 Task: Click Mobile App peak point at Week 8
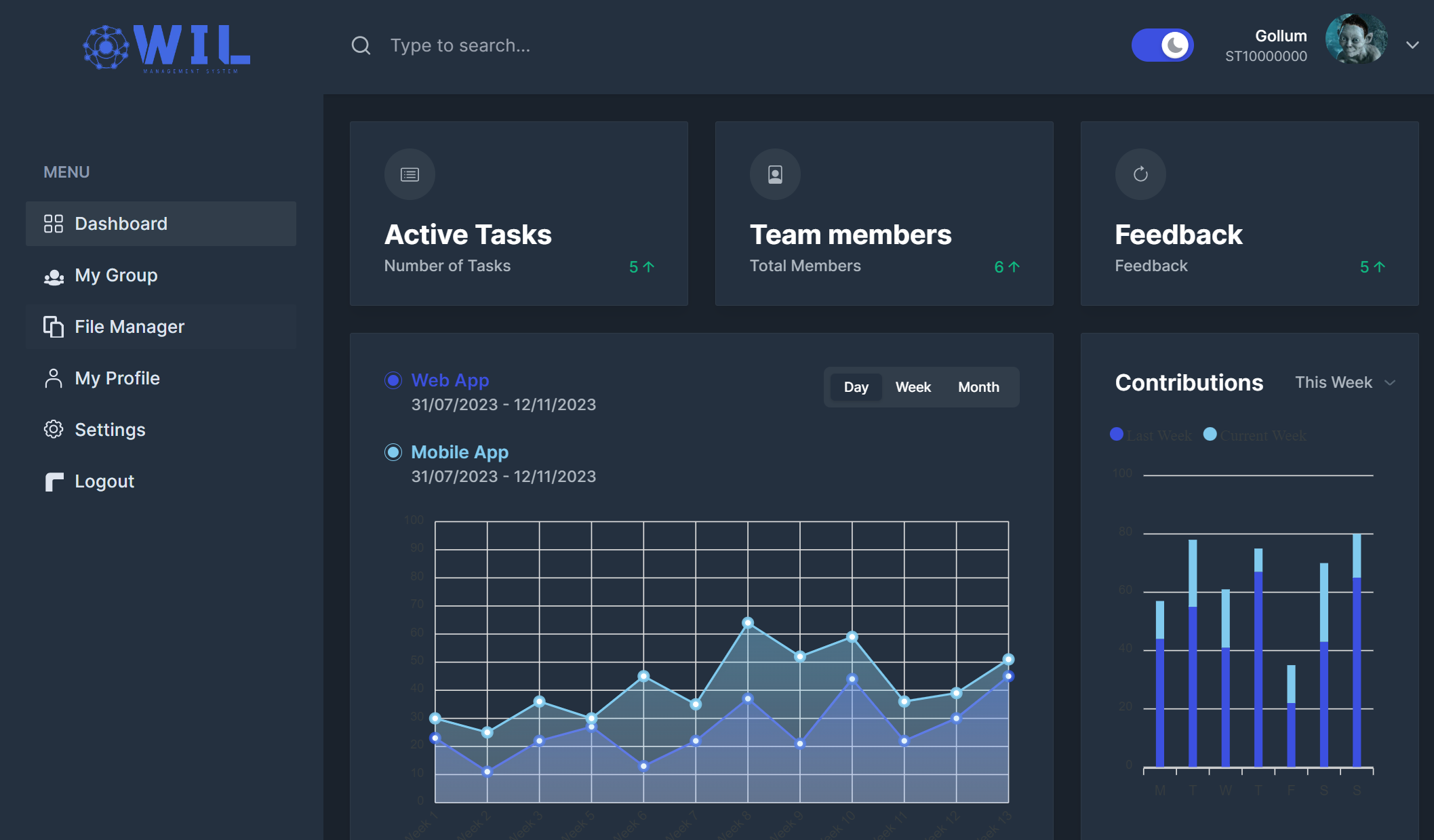tap(748, 622)
